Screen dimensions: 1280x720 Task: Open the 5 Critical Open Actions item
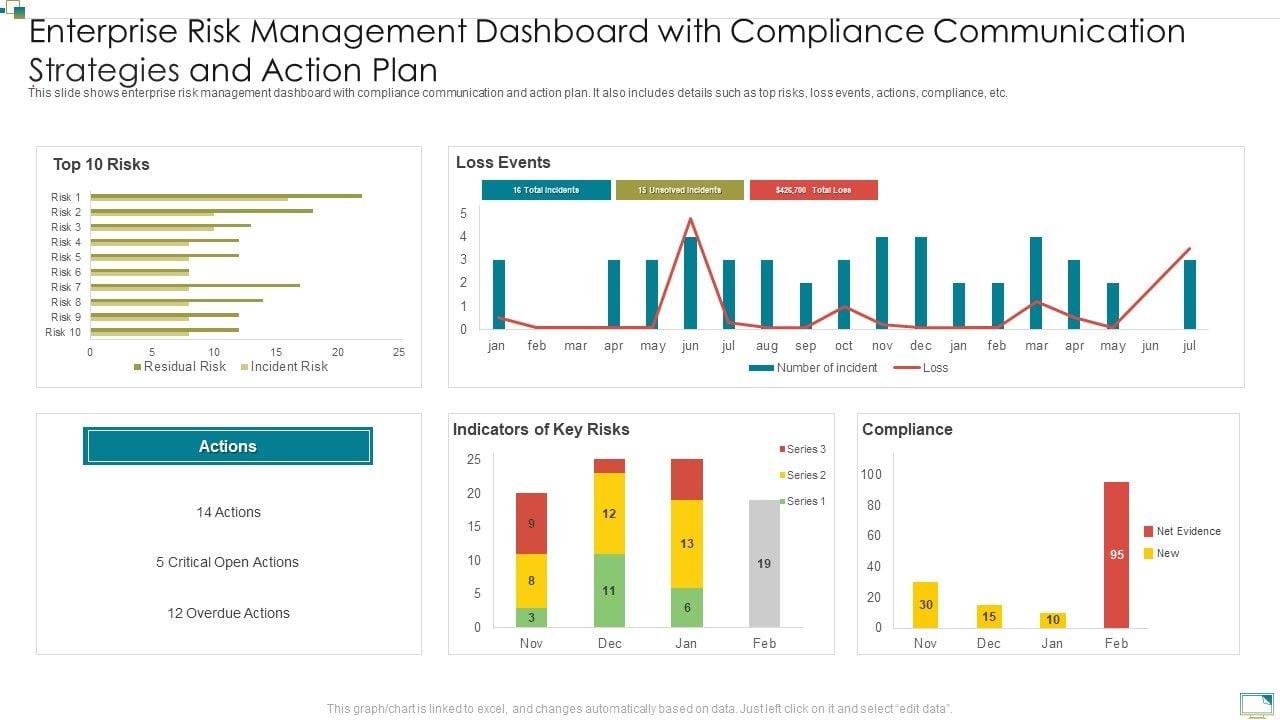pyautogui.click(x=228, y=562)
